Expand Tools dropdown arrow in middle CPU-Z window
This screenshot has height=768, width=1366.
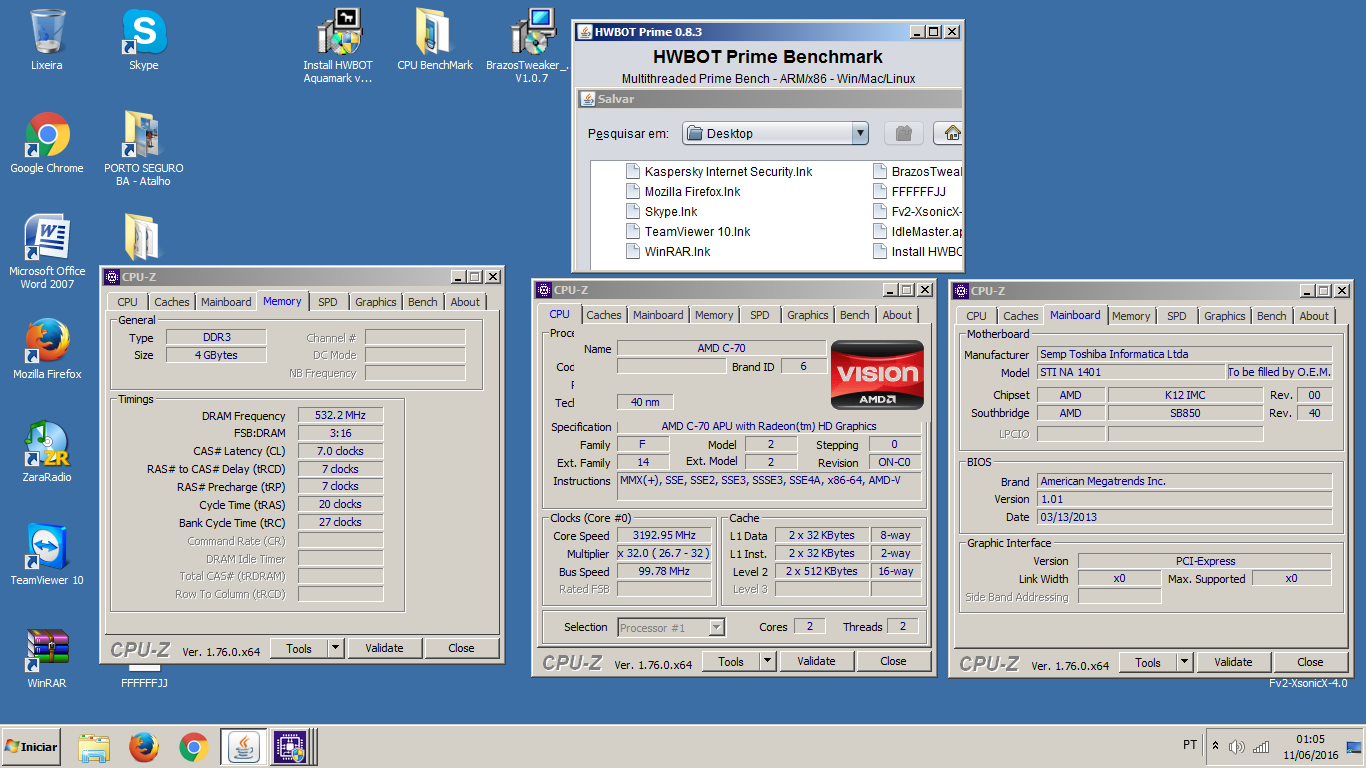click(767, 661)
